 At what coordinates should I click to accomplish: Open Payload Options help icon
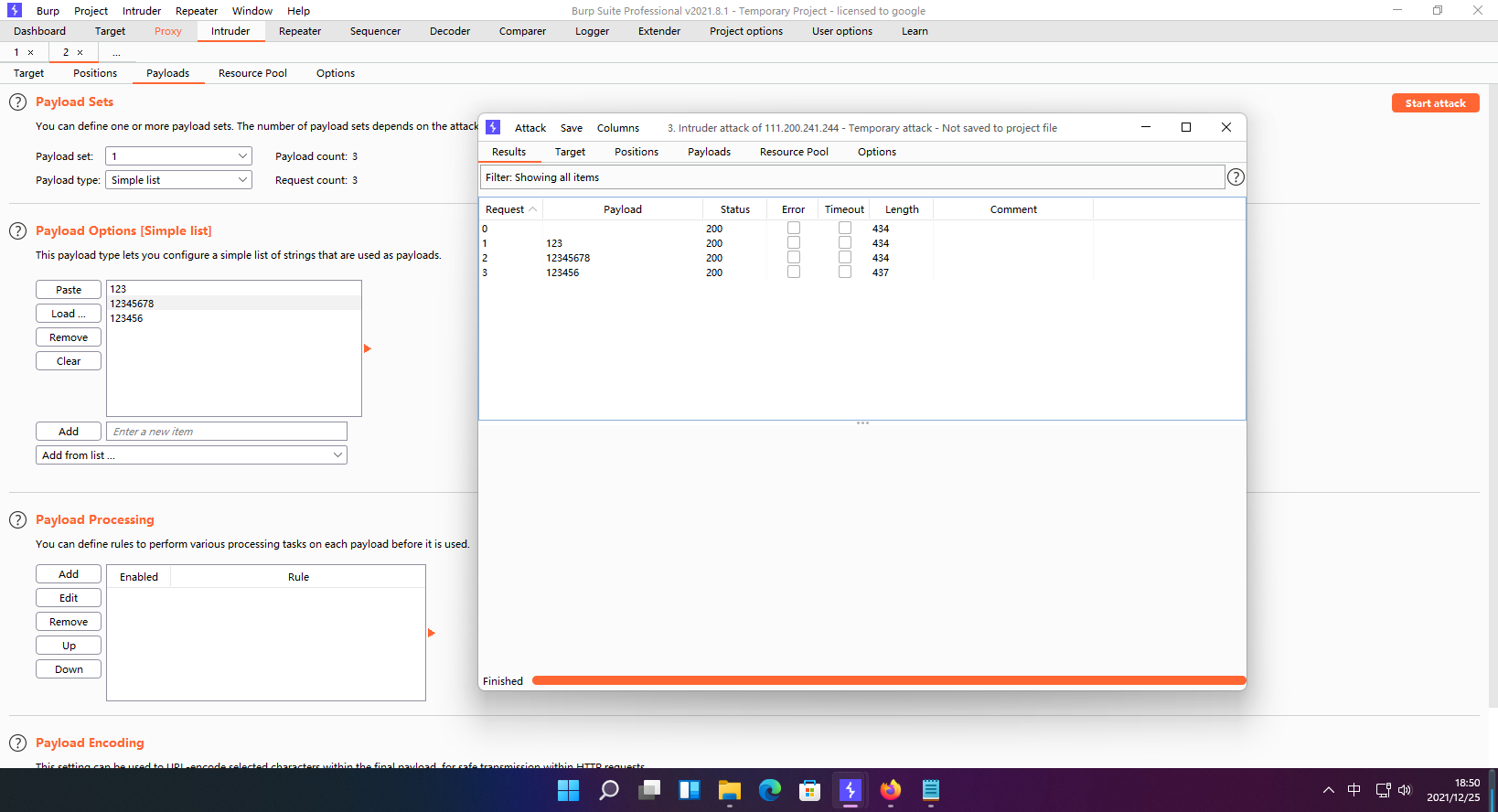coord(17,231)
